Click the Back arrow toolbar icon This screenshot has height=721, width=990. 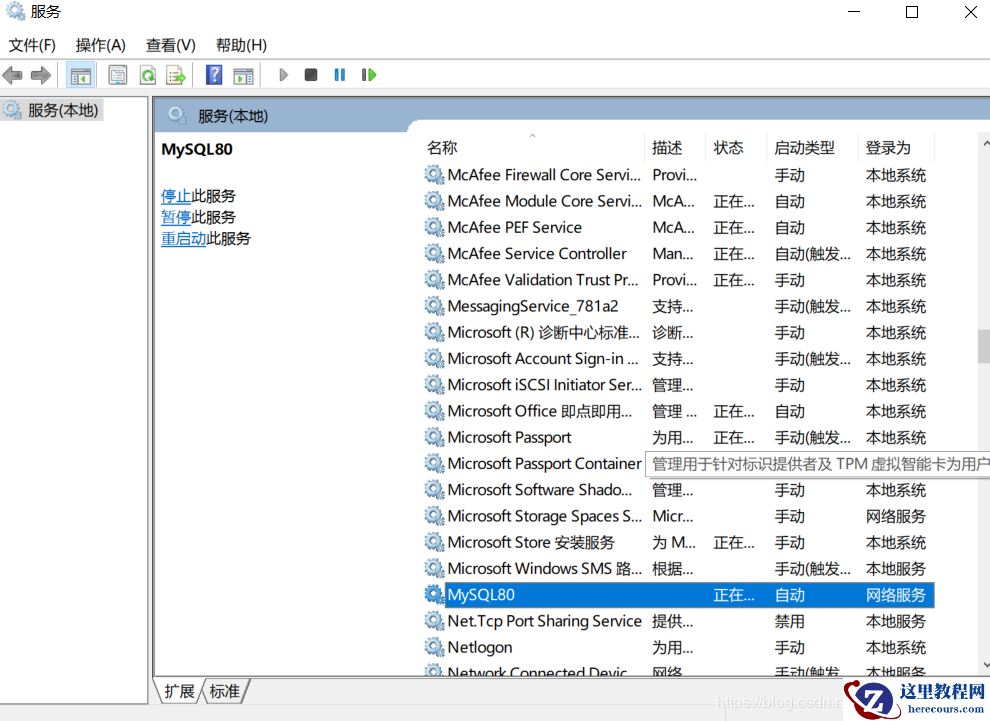tap(13, 76)
